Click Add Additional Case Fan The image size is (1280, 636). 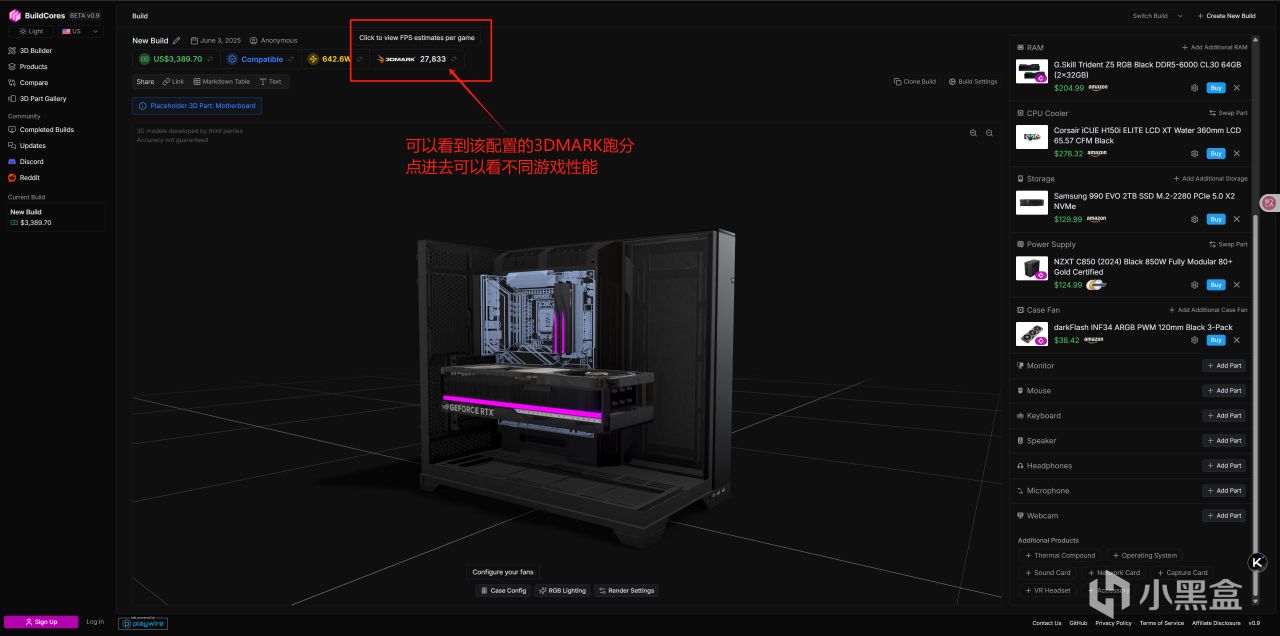[x=1209, y=310]
